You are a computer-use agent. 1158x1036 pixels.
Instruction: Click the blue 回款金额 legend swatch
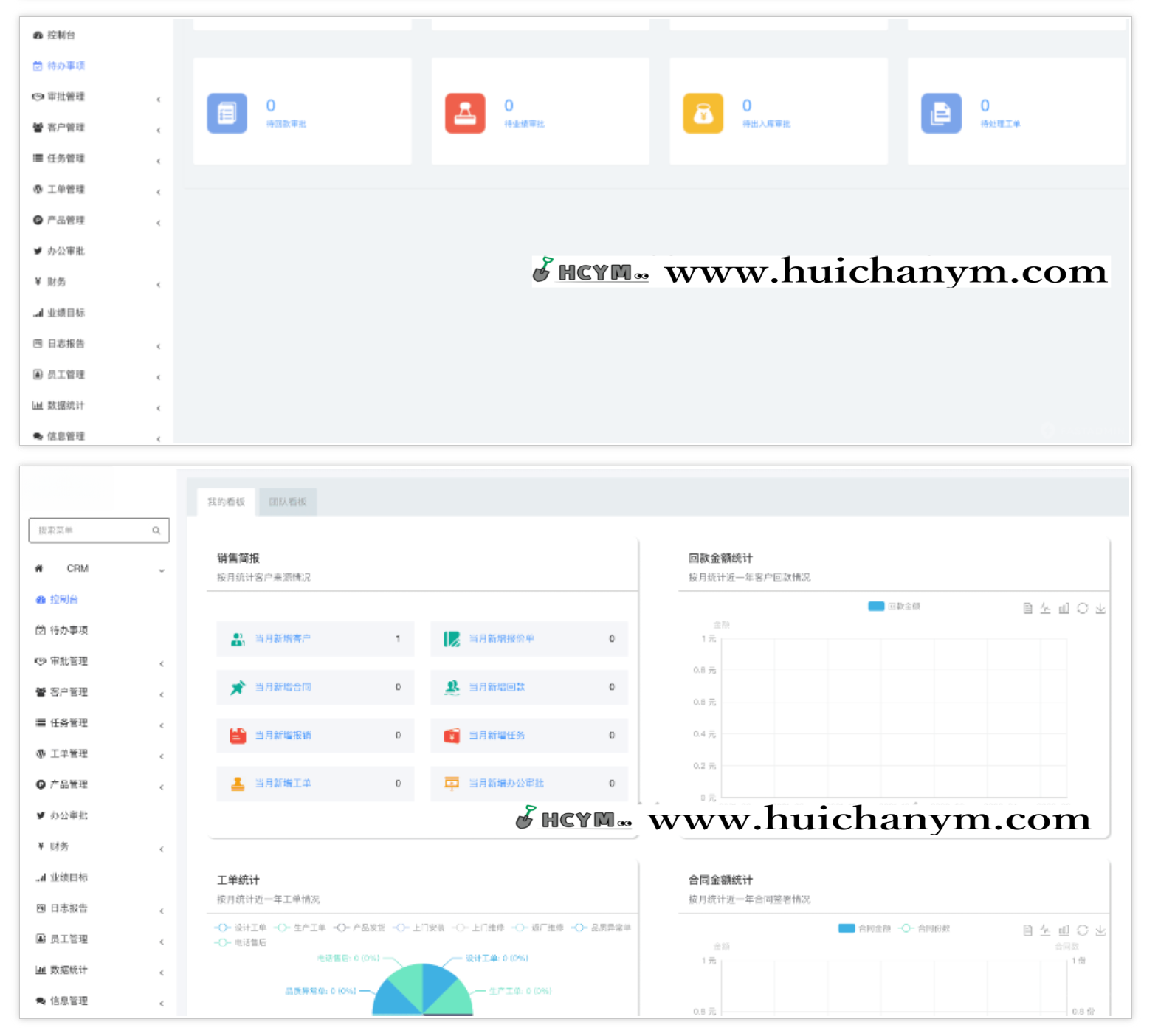tap(876, 607)
